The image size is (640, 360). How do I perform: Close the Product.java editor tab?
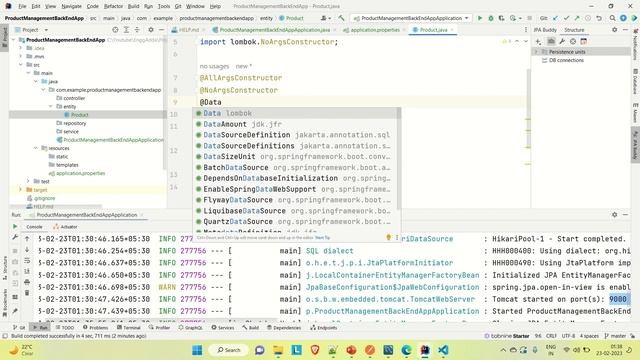[452, 30]
